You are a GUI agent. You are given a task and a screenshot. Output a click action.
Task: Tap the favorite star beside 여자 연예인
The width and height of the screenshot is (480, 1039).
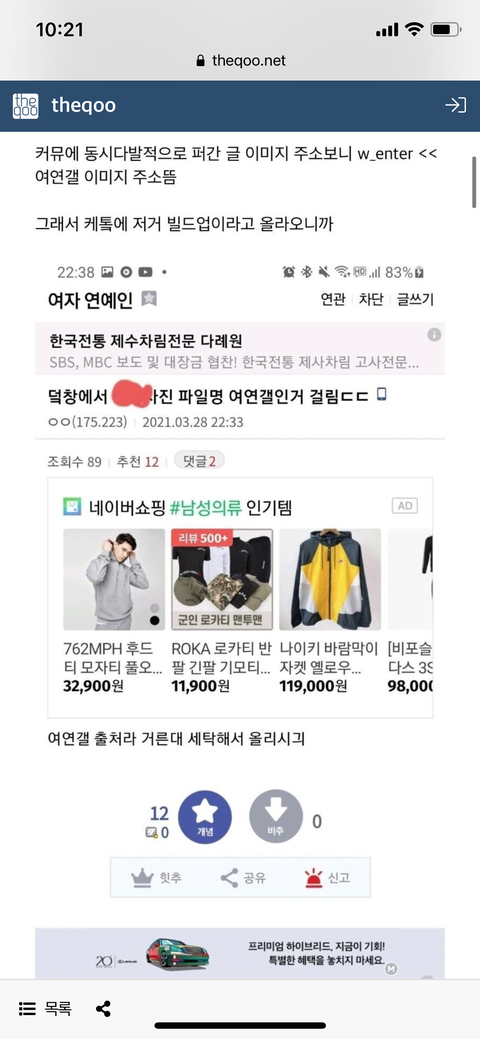(x=149, y=299)
